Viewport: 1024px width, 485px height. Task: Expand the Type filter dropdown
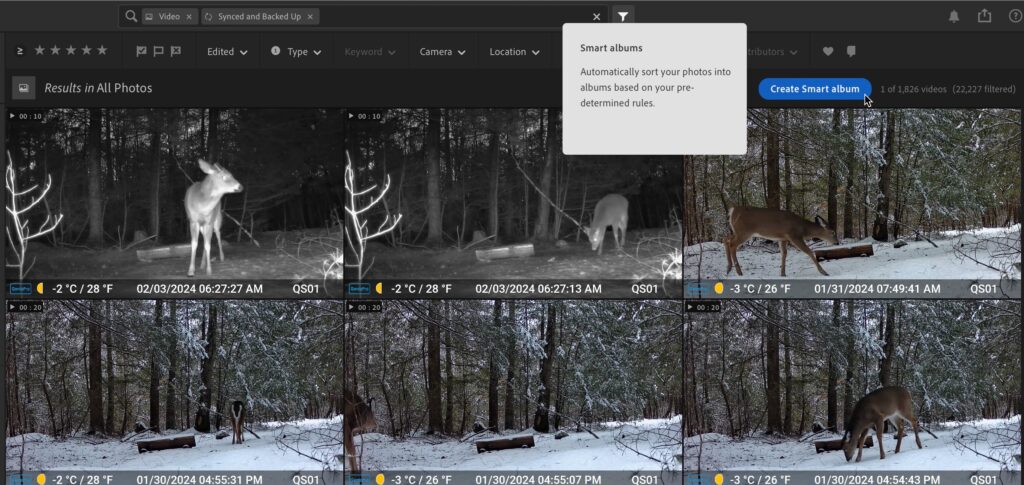(296, 52)
